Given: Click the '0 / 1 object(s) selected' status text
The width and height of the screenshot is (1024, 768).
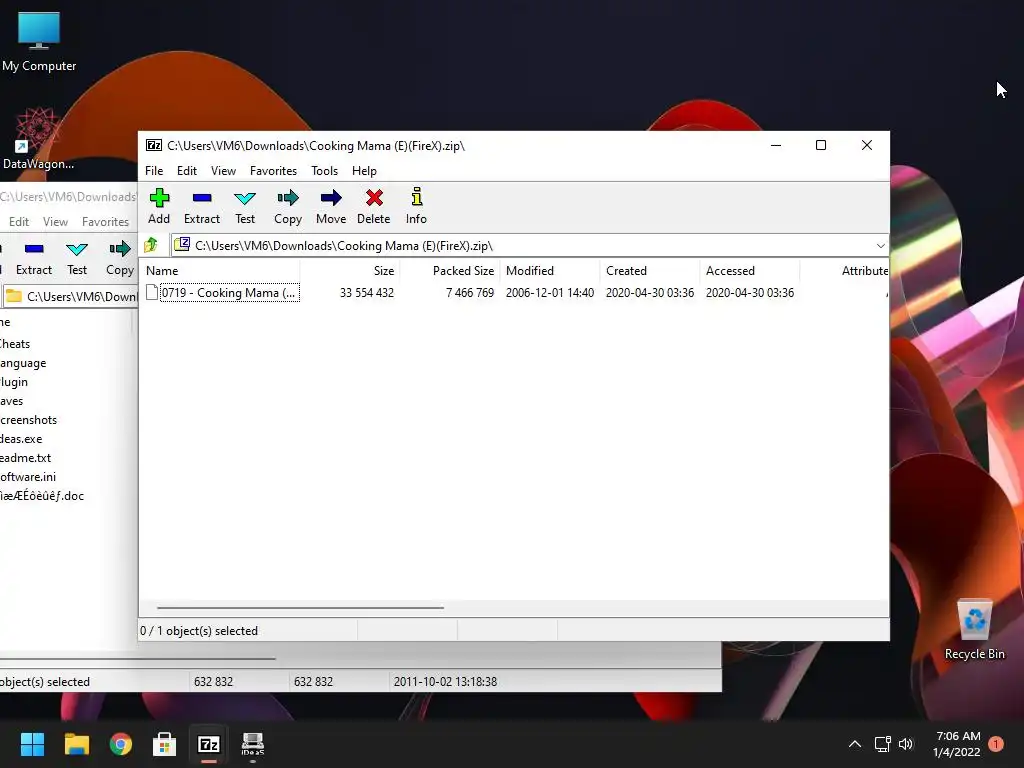Looking at the screenshot, I should tap(199, 631).
